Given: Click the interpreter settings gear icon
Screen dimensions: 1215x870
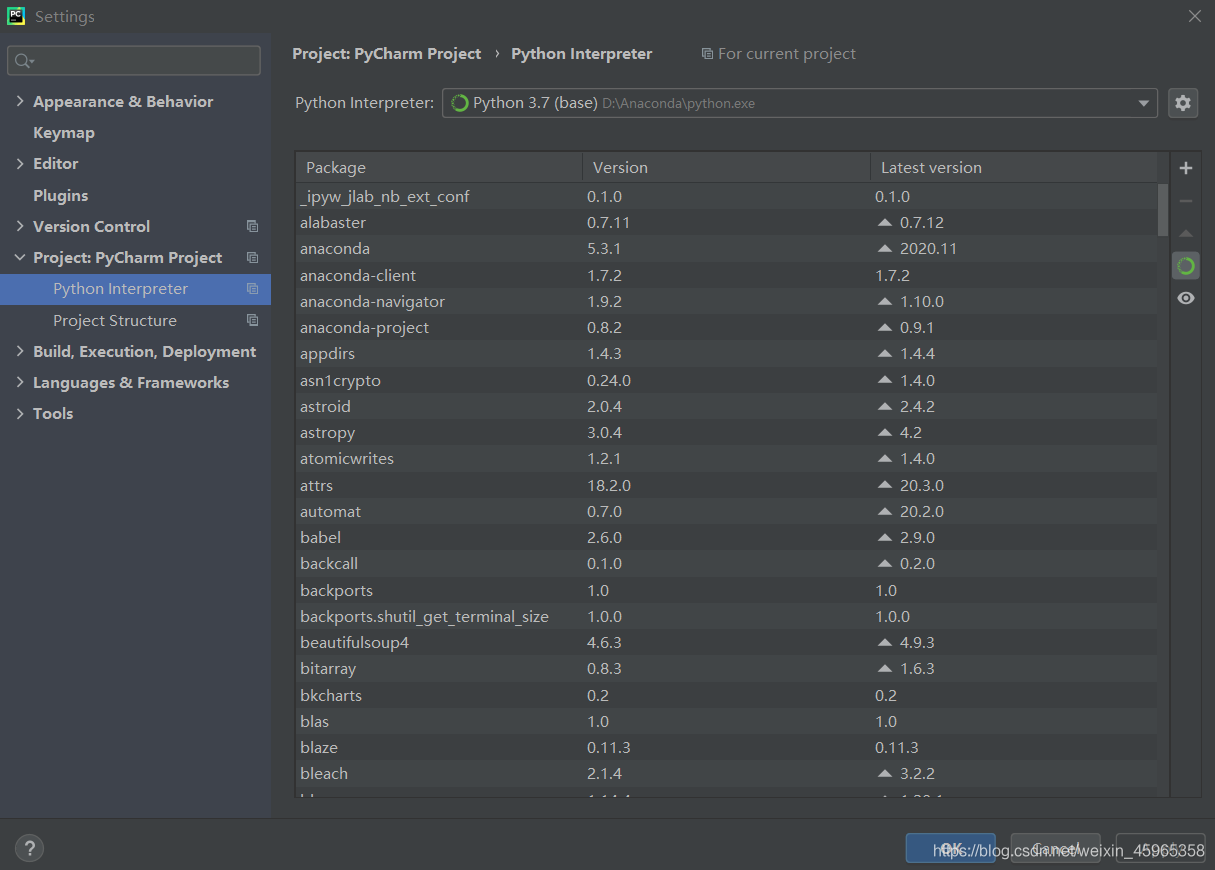Looking at the screenshot, I should point(1183,103).
